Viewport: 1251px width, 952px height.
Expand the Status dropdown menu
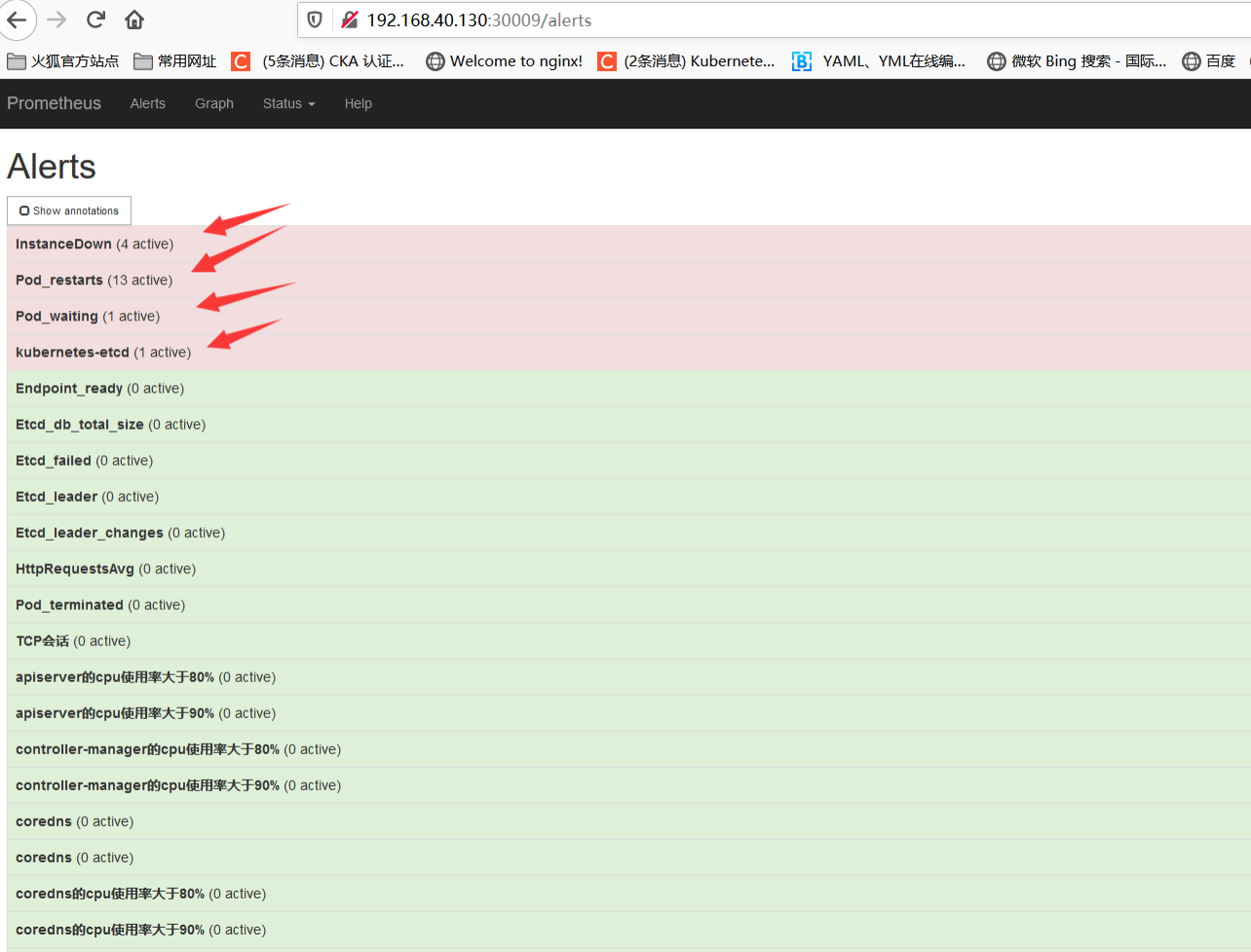point(289,103)
